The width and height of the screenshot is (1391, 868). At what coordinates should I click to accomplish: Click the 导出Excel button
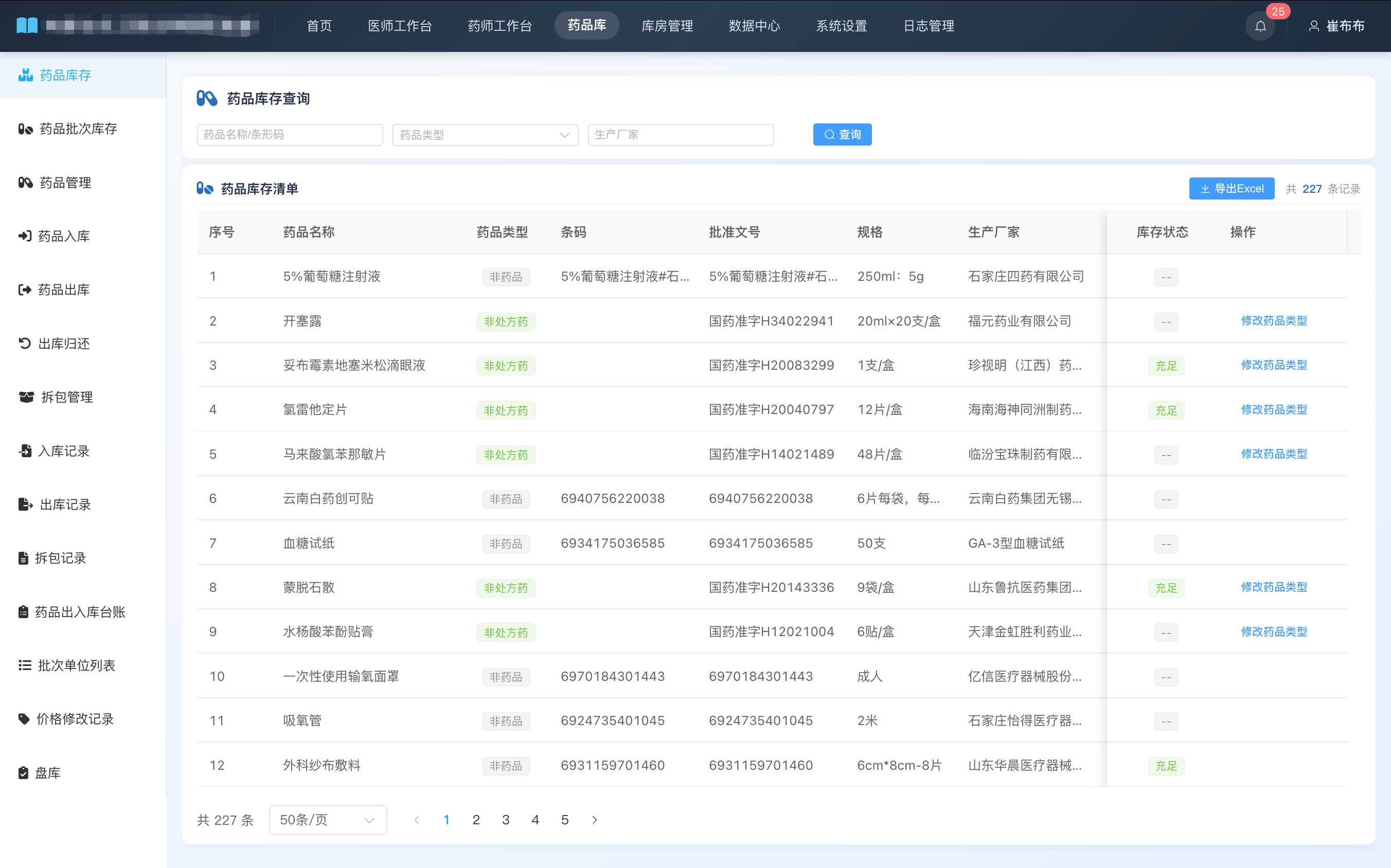tap(1232, 188)
